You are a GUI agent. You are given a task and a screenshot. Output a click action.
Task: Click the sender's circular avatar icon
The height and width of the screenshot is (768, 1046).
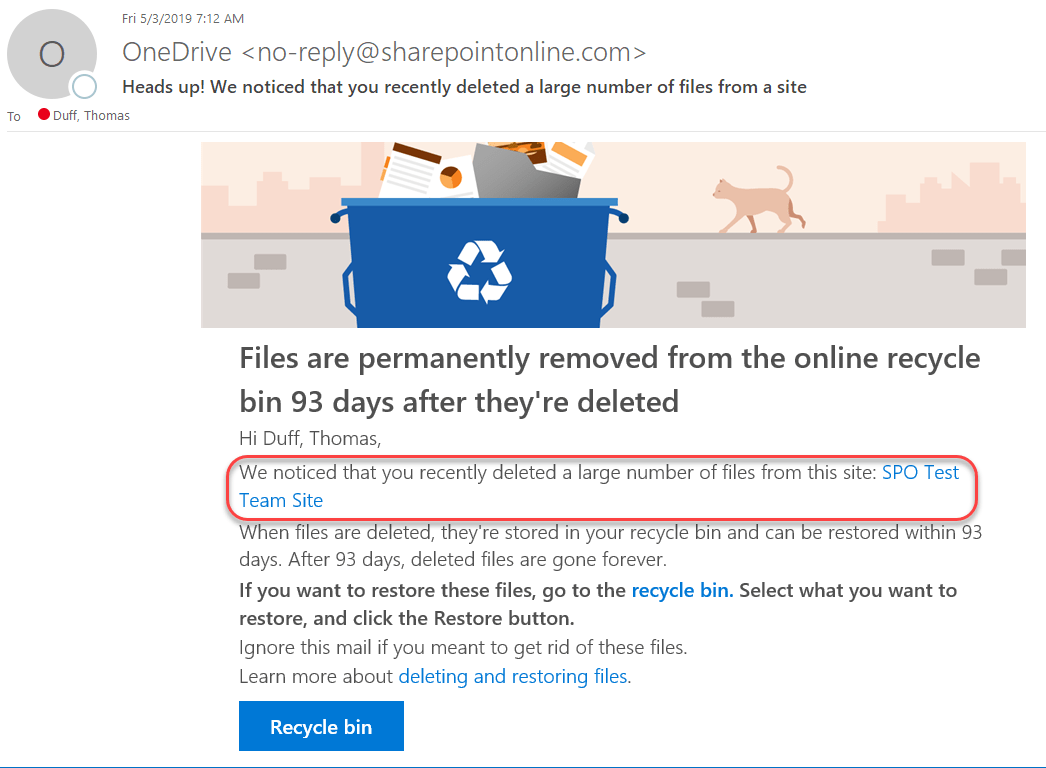click(x=52, y=54)
